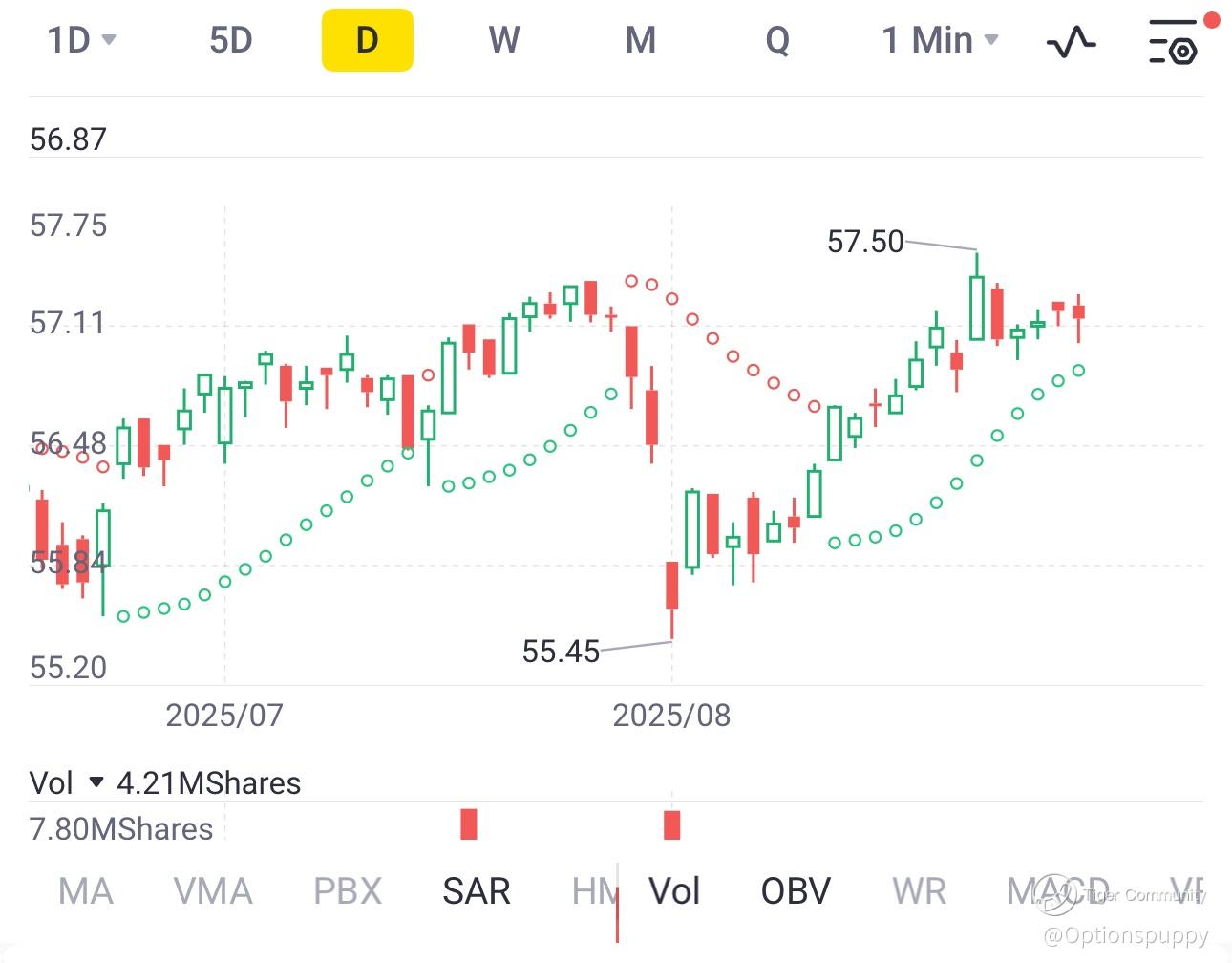
Task: Click the 57.50 high price label
Action: click(x=864, y=242)
